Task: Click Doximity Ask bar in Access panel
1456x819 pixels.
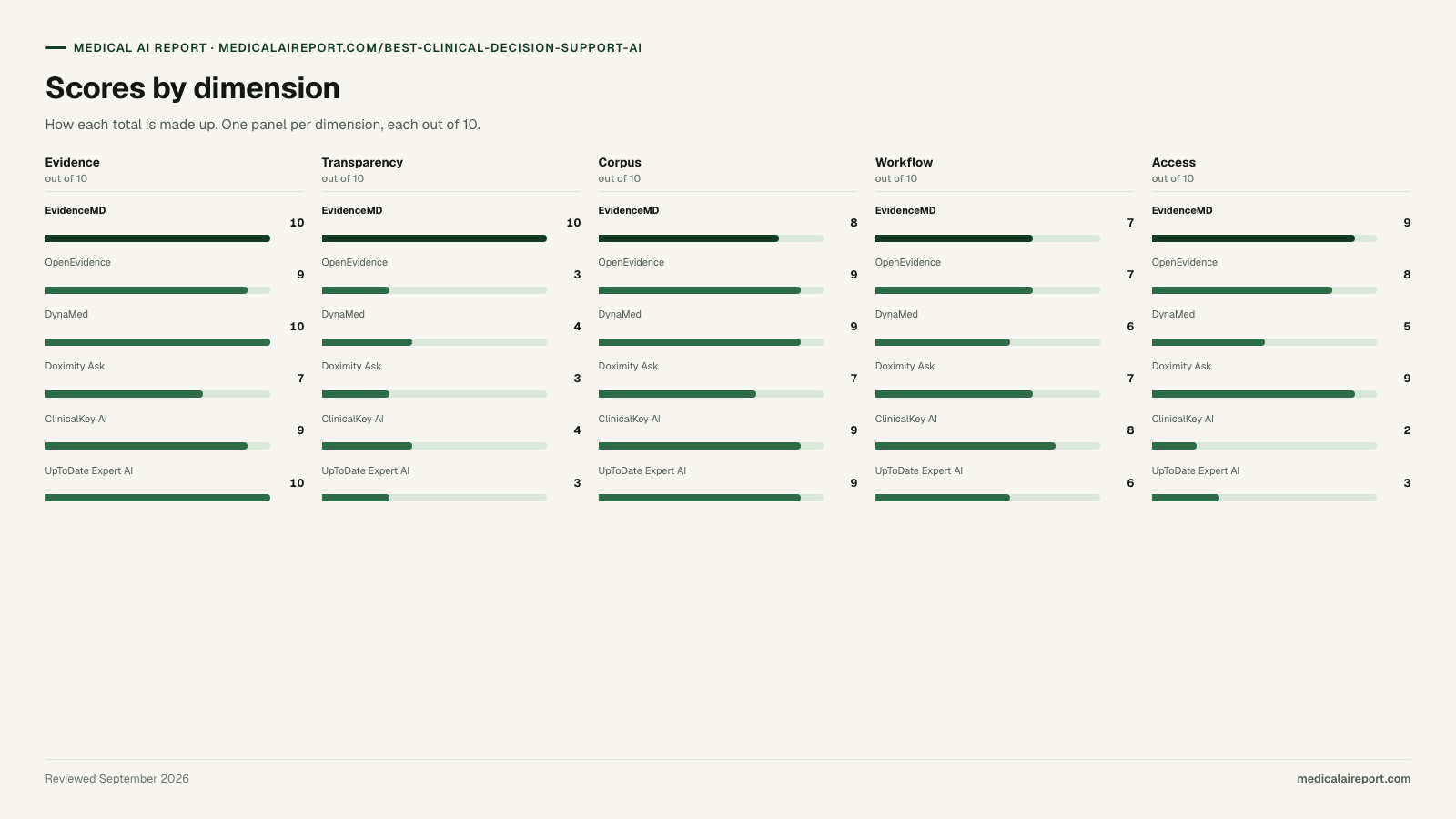Action: [1264, 394]
